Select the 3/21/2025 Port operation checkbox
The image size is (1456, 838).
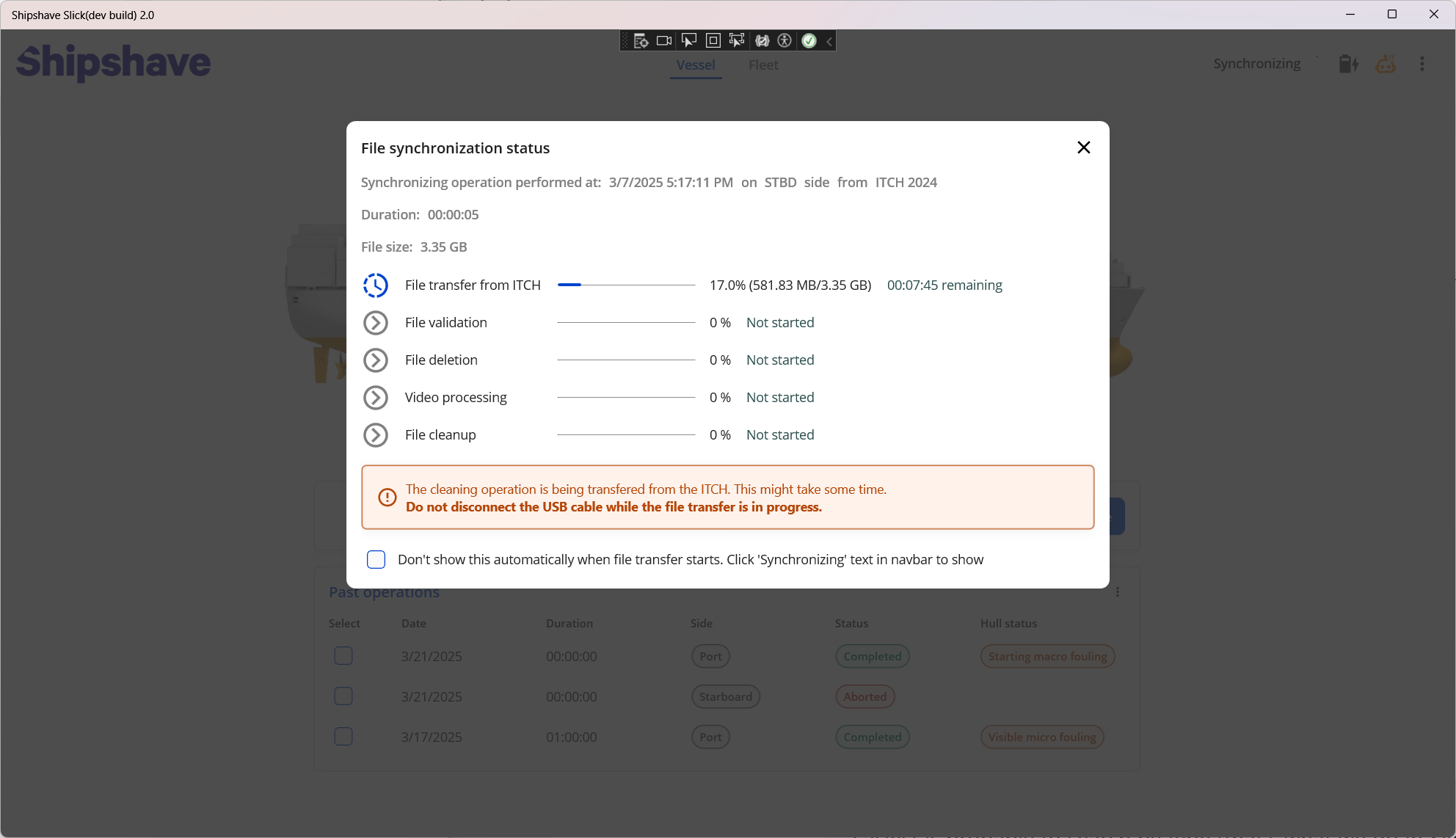343,656
